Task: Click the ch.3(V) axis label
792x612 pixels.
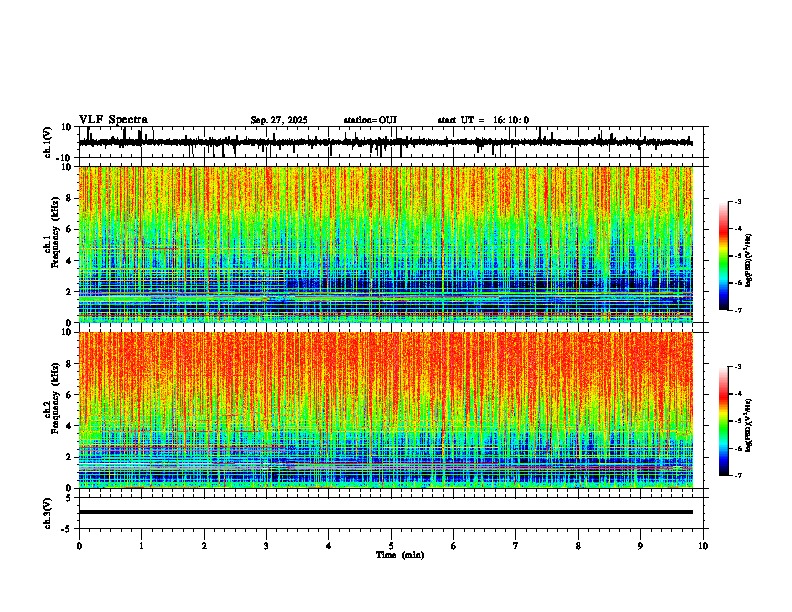Action: 48,513
